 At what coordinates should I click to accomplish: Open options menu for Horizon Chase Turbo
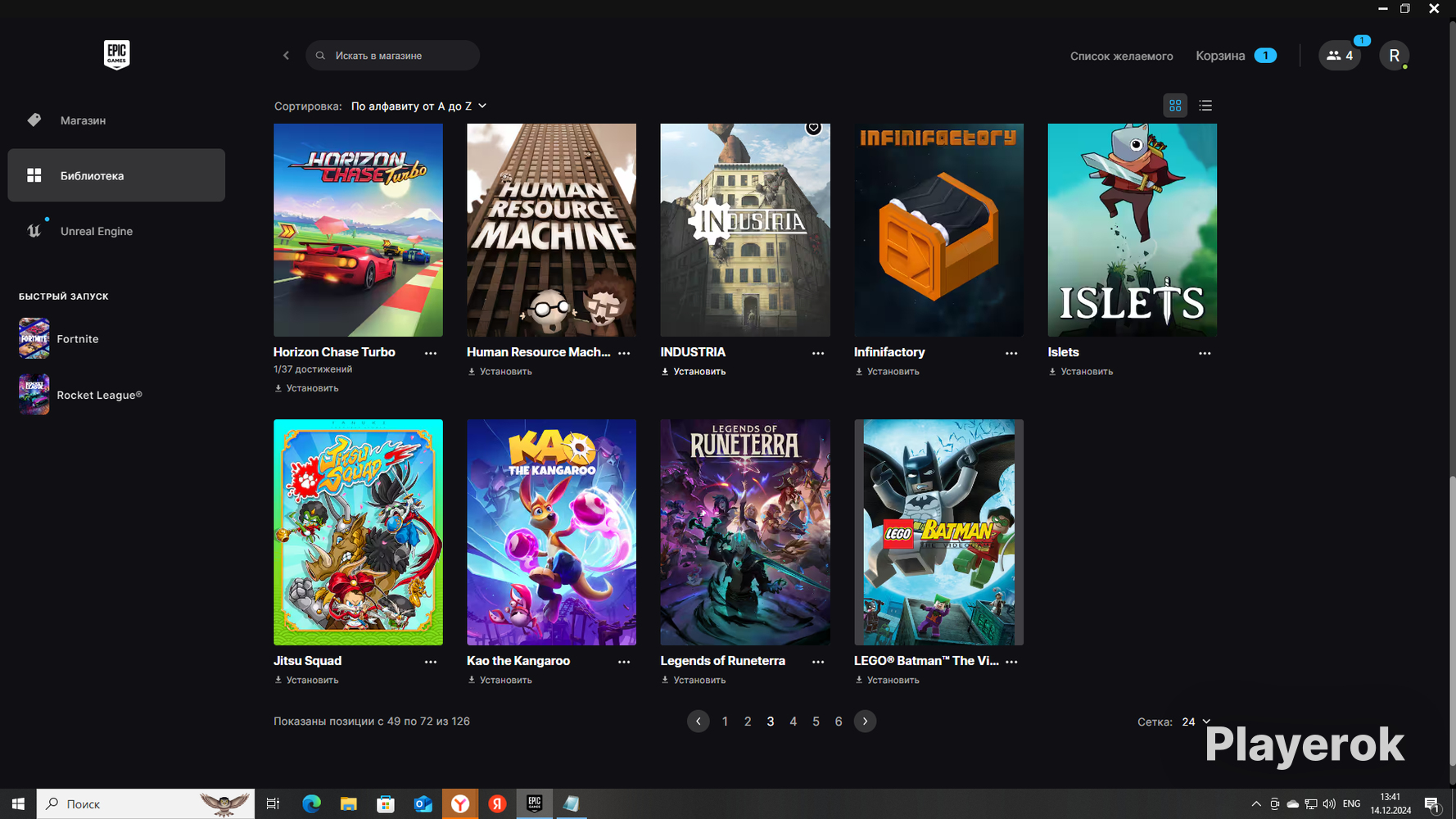pyautogui.click(x=431, y=353)
